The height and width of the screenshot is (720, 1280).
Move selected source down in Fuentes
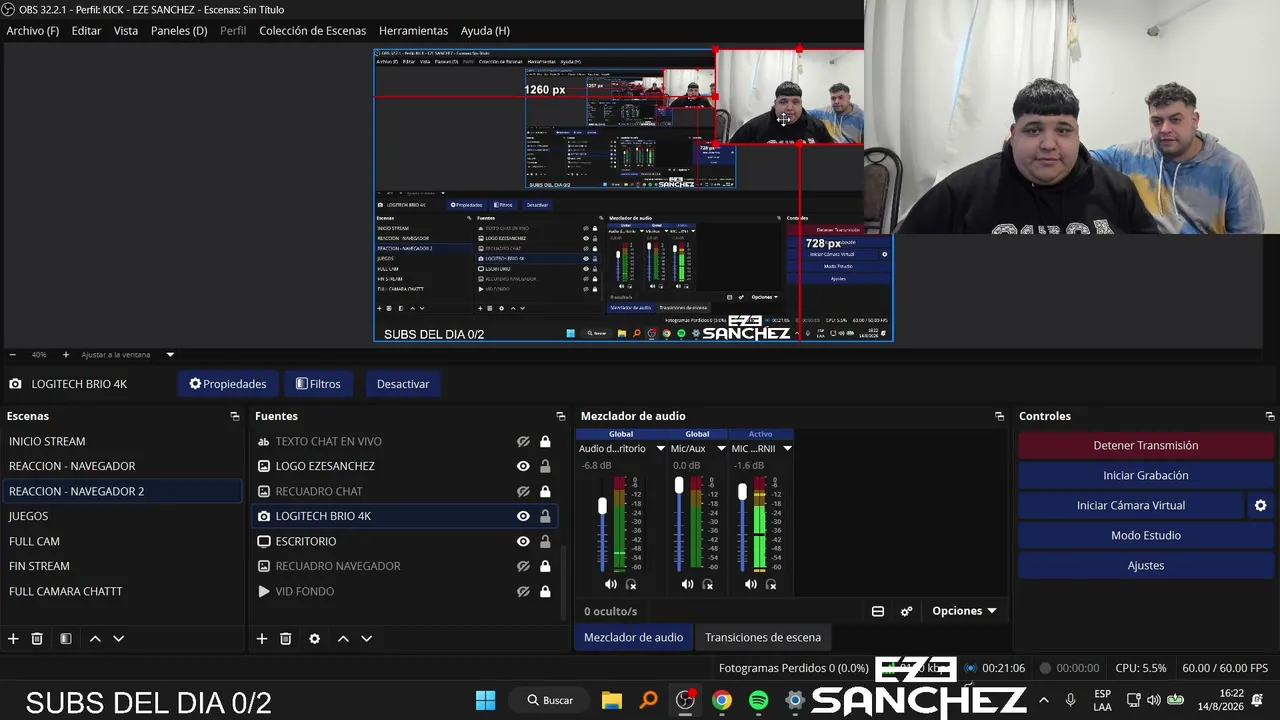tap(366, 638)
